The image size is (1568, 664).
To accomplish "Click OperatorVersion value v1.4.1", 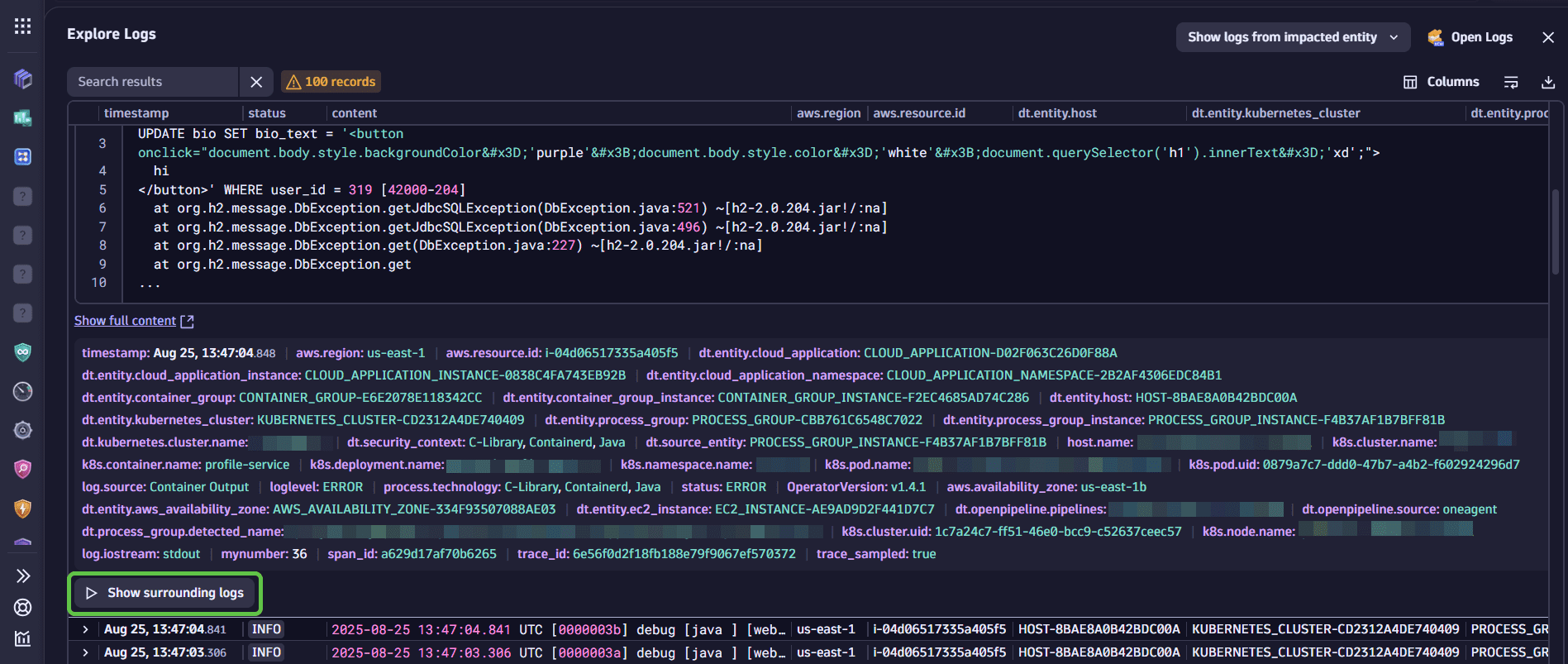I will (x=909, y=487).
